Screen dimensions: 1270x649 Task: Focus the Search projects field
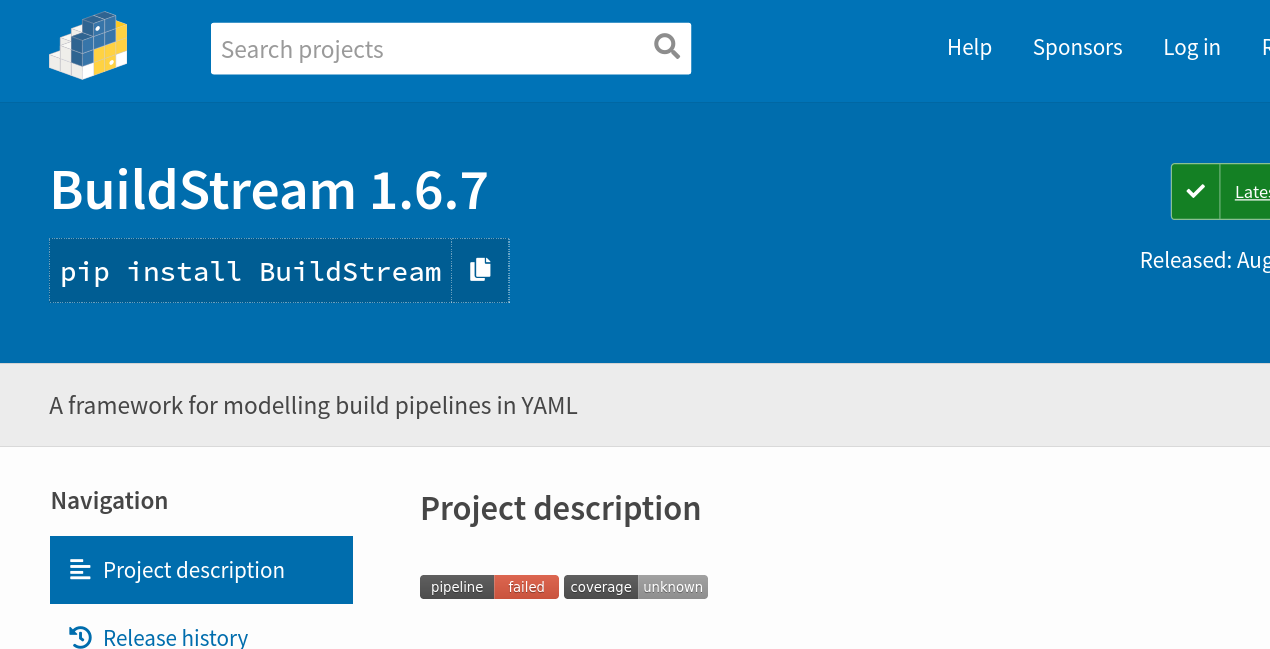point(430,49)
